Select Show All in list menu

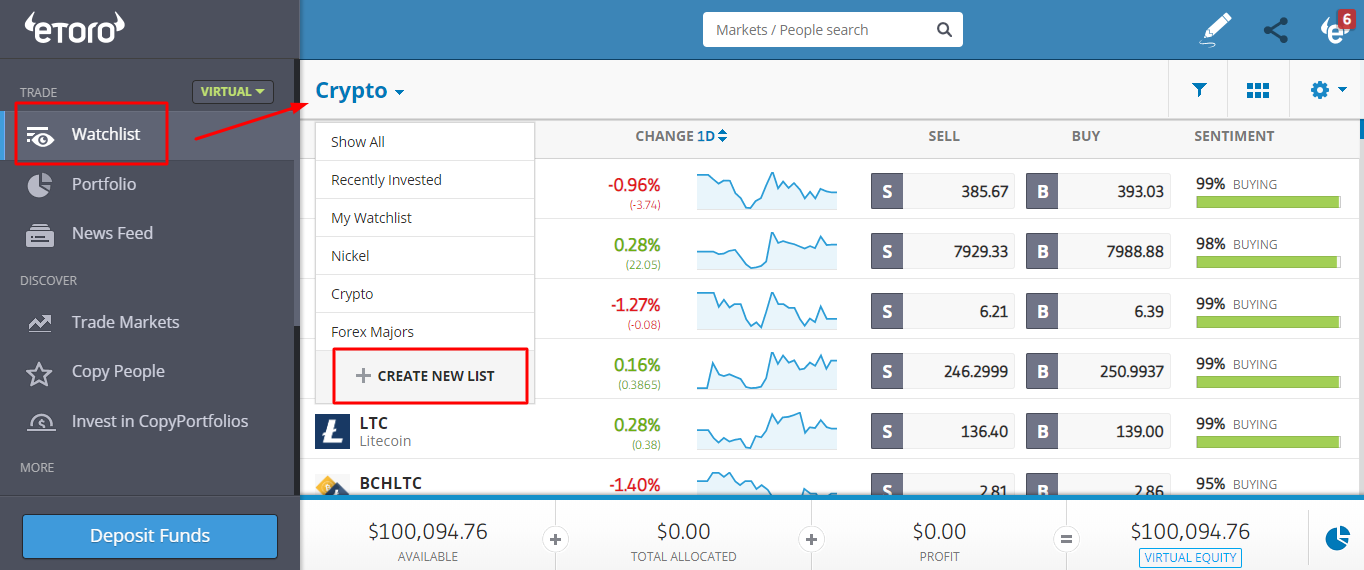(x=425, y=142)
